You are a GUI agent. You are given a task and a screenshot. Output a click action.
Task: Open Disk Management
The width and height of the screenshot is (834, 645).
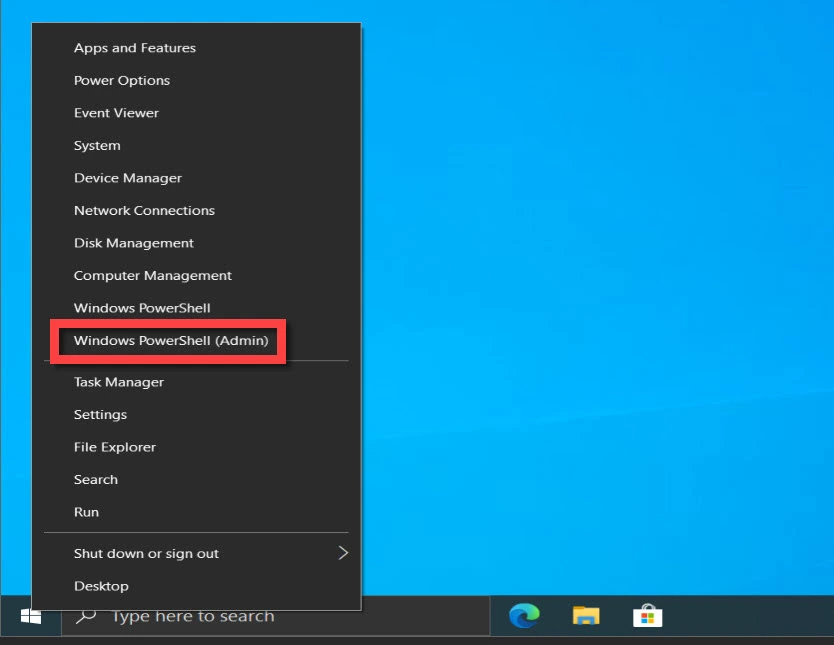click(196, 242)
